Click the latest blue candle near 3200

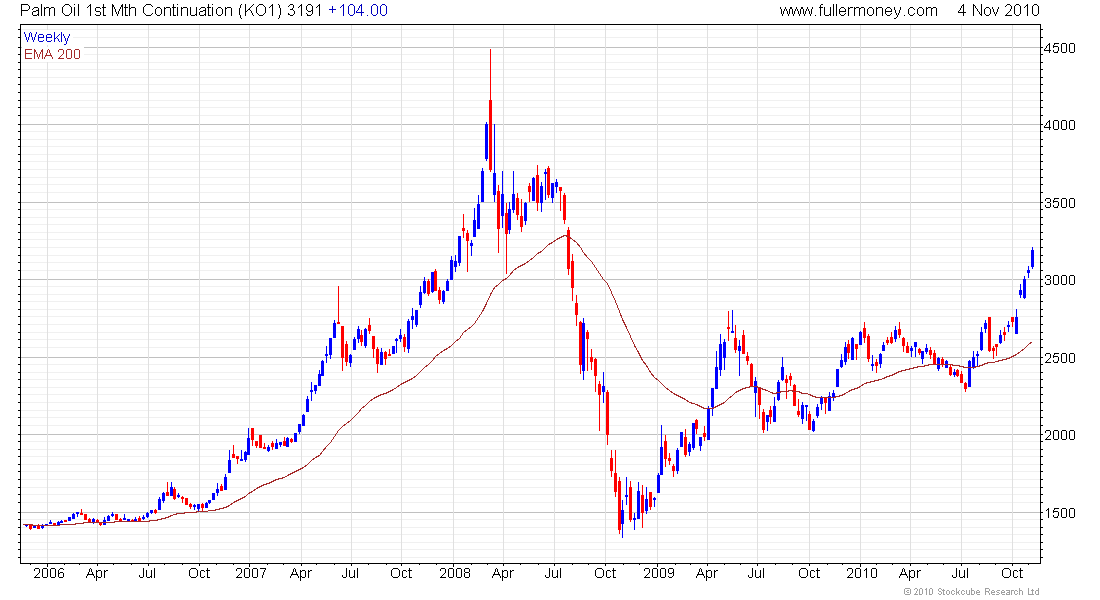tap(1032, 257)
